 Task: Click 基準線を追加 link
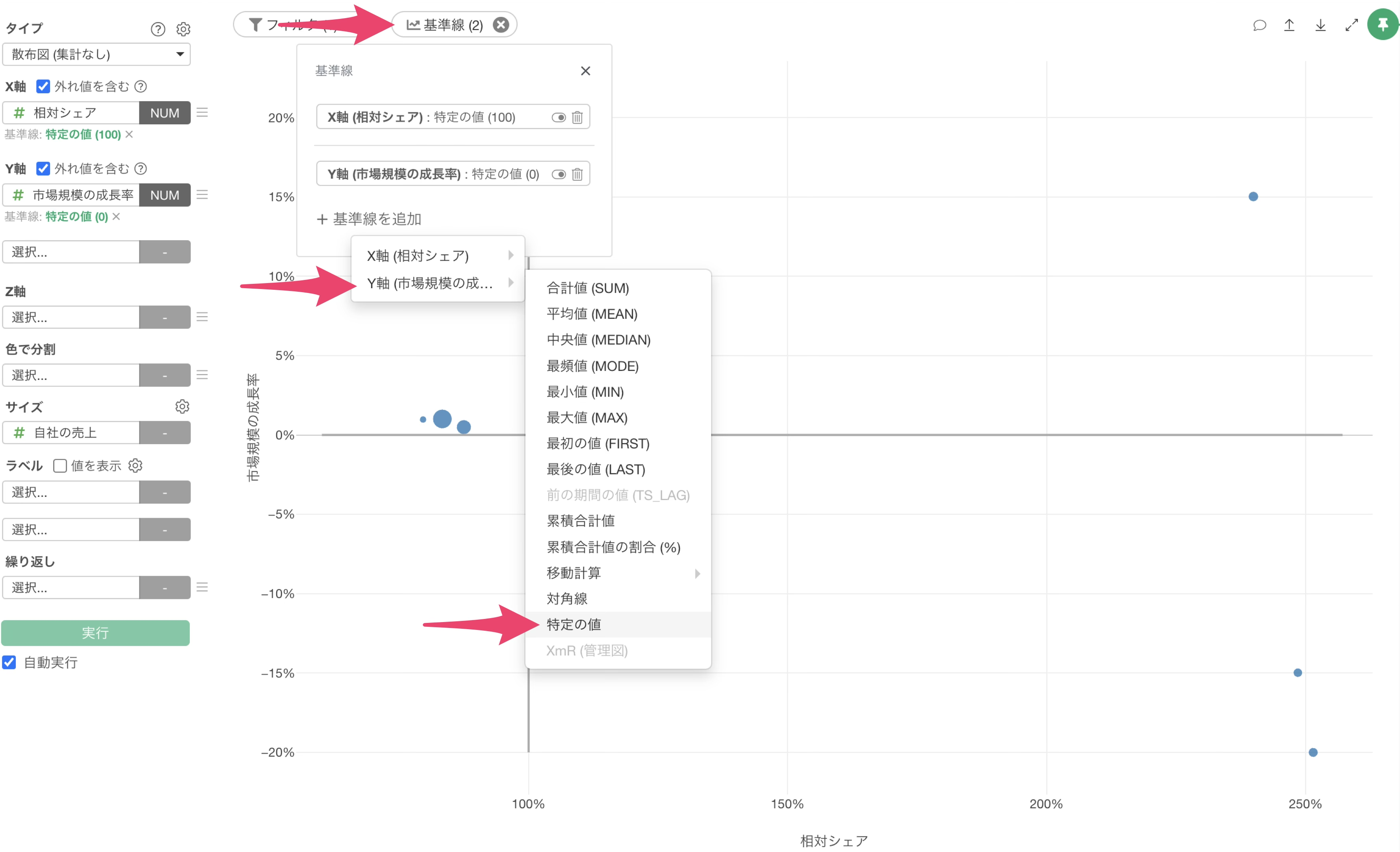[x=369, y=219]
